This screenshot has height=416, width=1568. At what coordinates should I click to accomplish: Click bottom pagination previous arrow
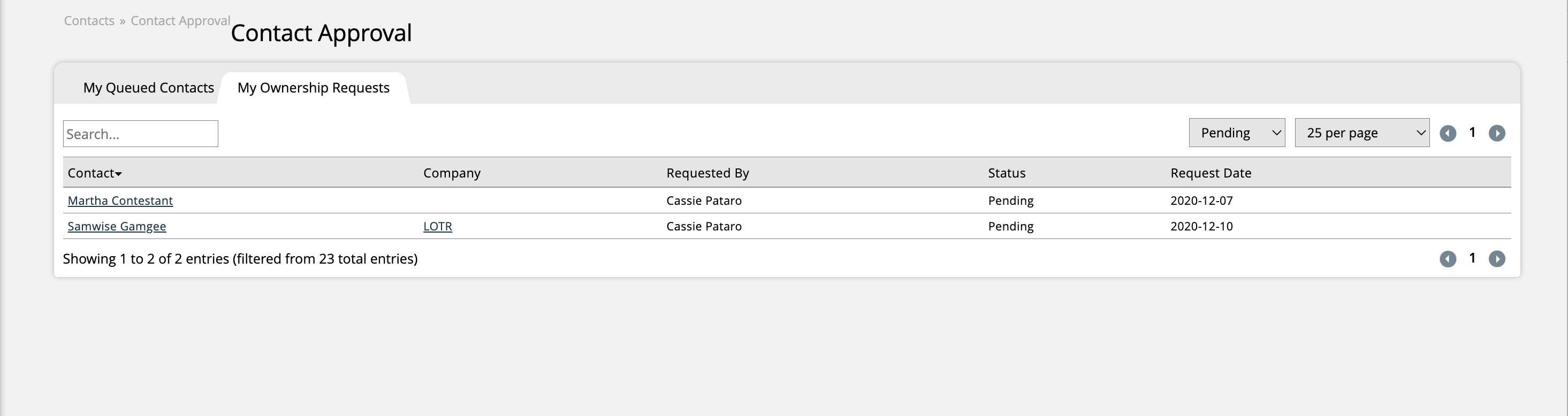click(x=1448, y=259)
